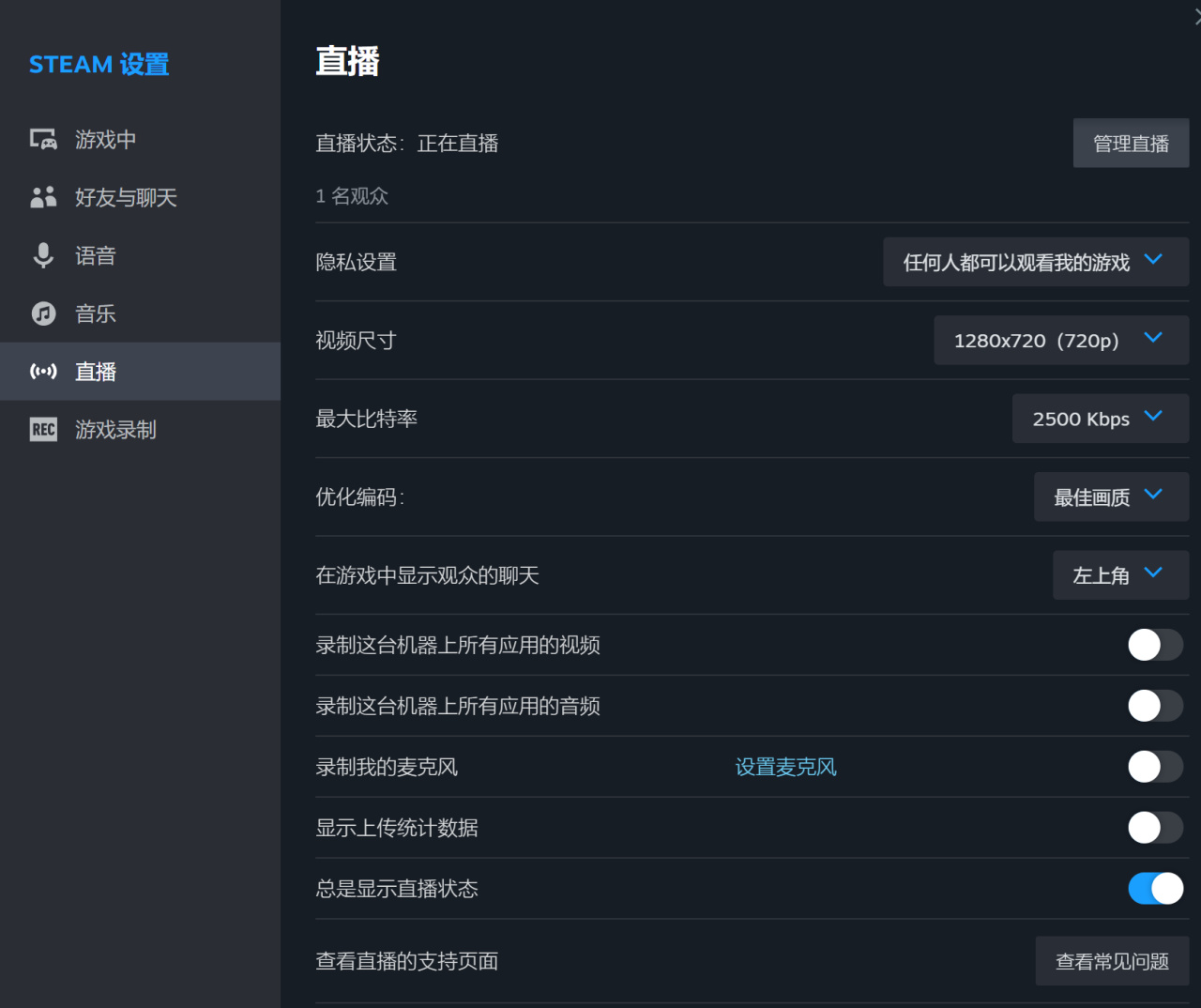The width and height of the screenshot is (1201, 1008).
Task: Turn on 显示上传统计数据 switch
Action: 1155,828
